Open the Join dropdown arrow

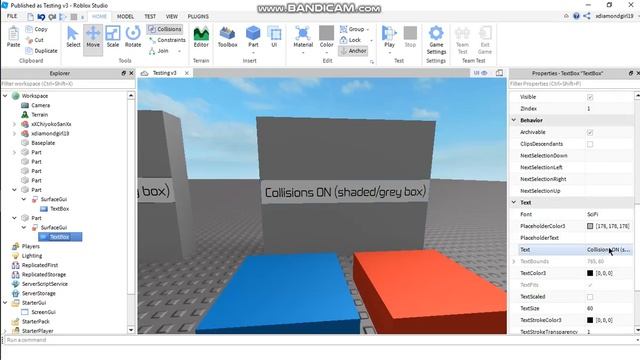coord(179,51)
